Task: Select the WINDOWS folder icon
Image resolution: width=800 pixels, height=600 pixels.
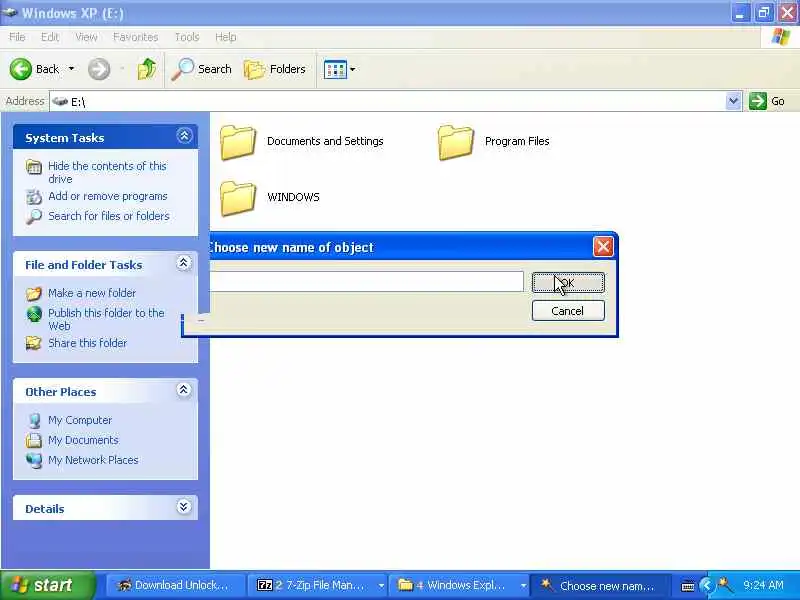Action: pos(238,197)
